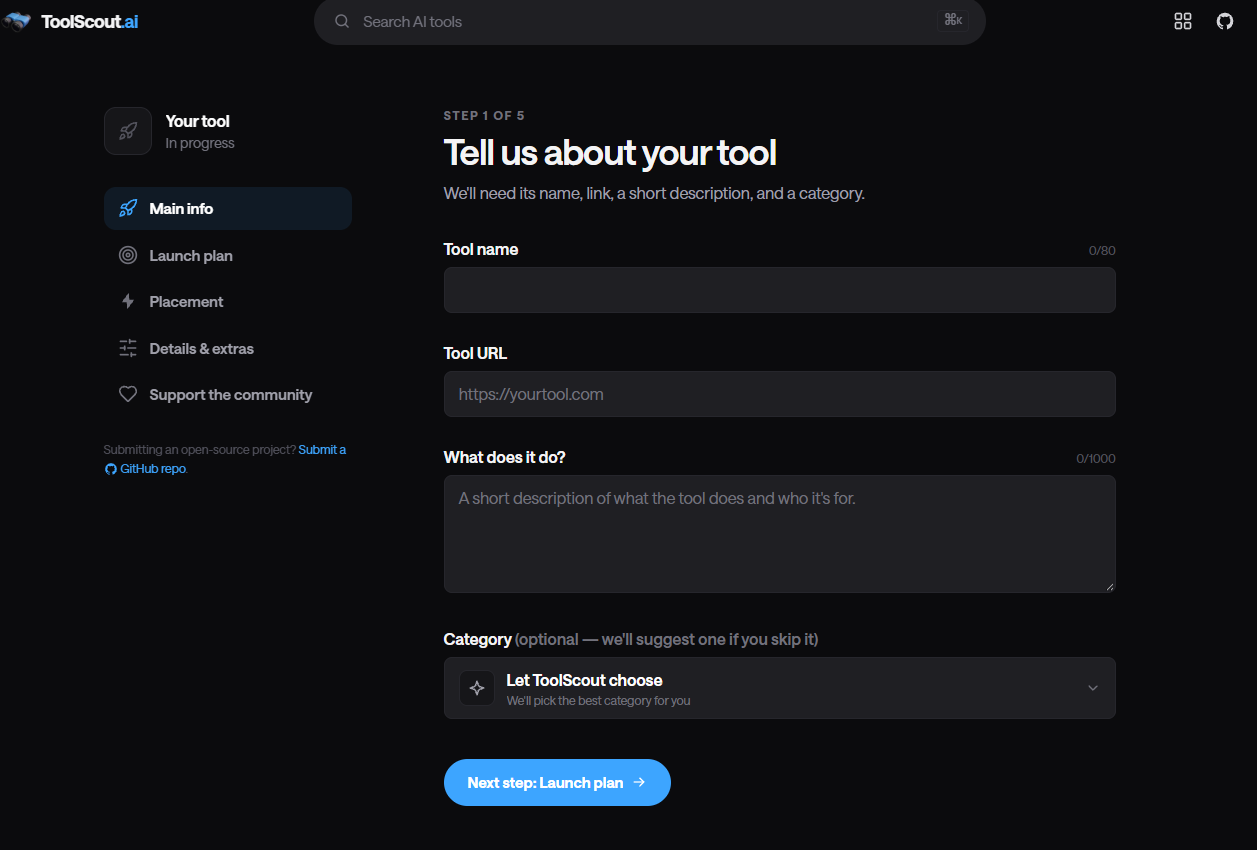Click the Category optional label

click(631, 639)
